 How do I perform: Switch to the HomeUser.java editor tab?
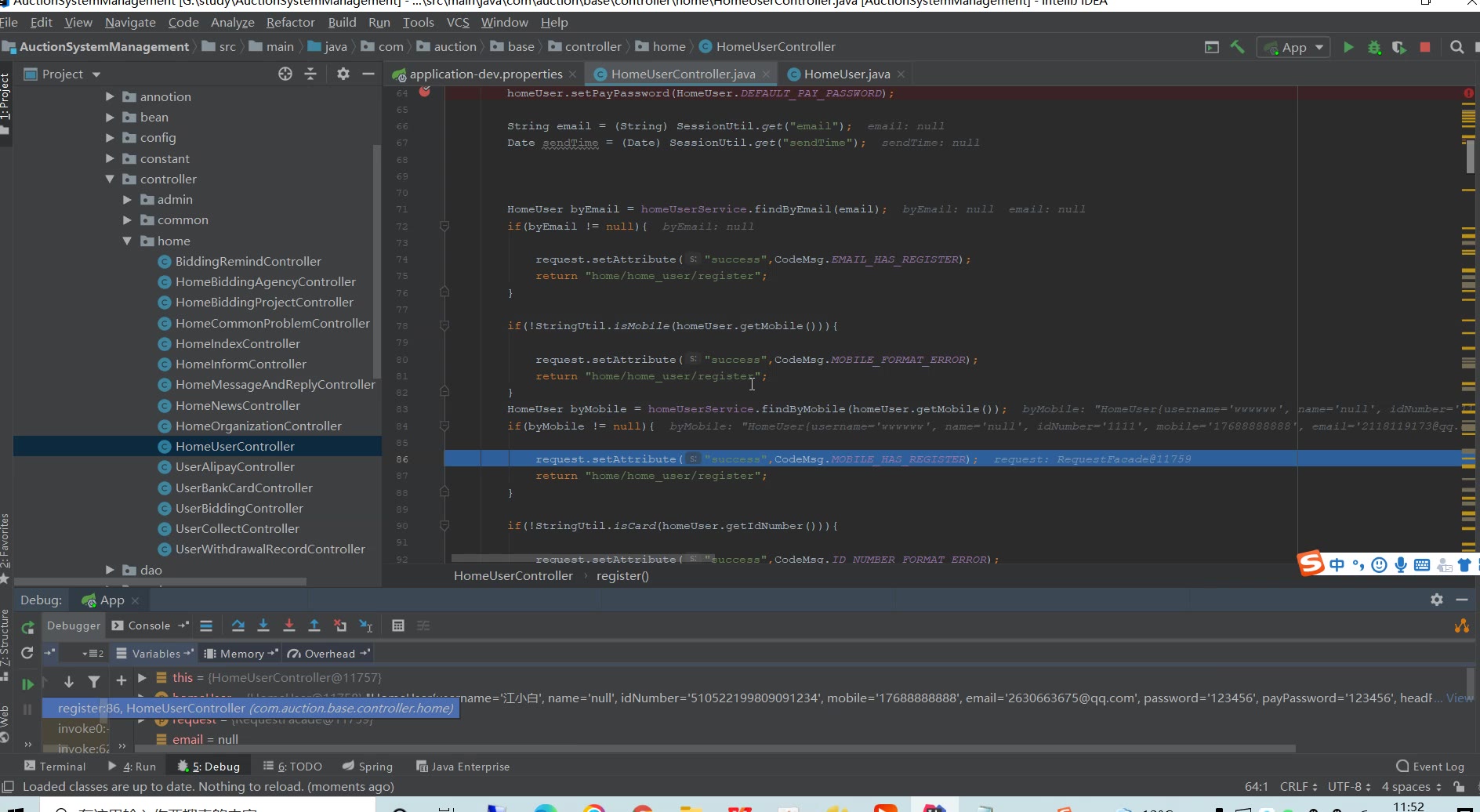point(847,74)
